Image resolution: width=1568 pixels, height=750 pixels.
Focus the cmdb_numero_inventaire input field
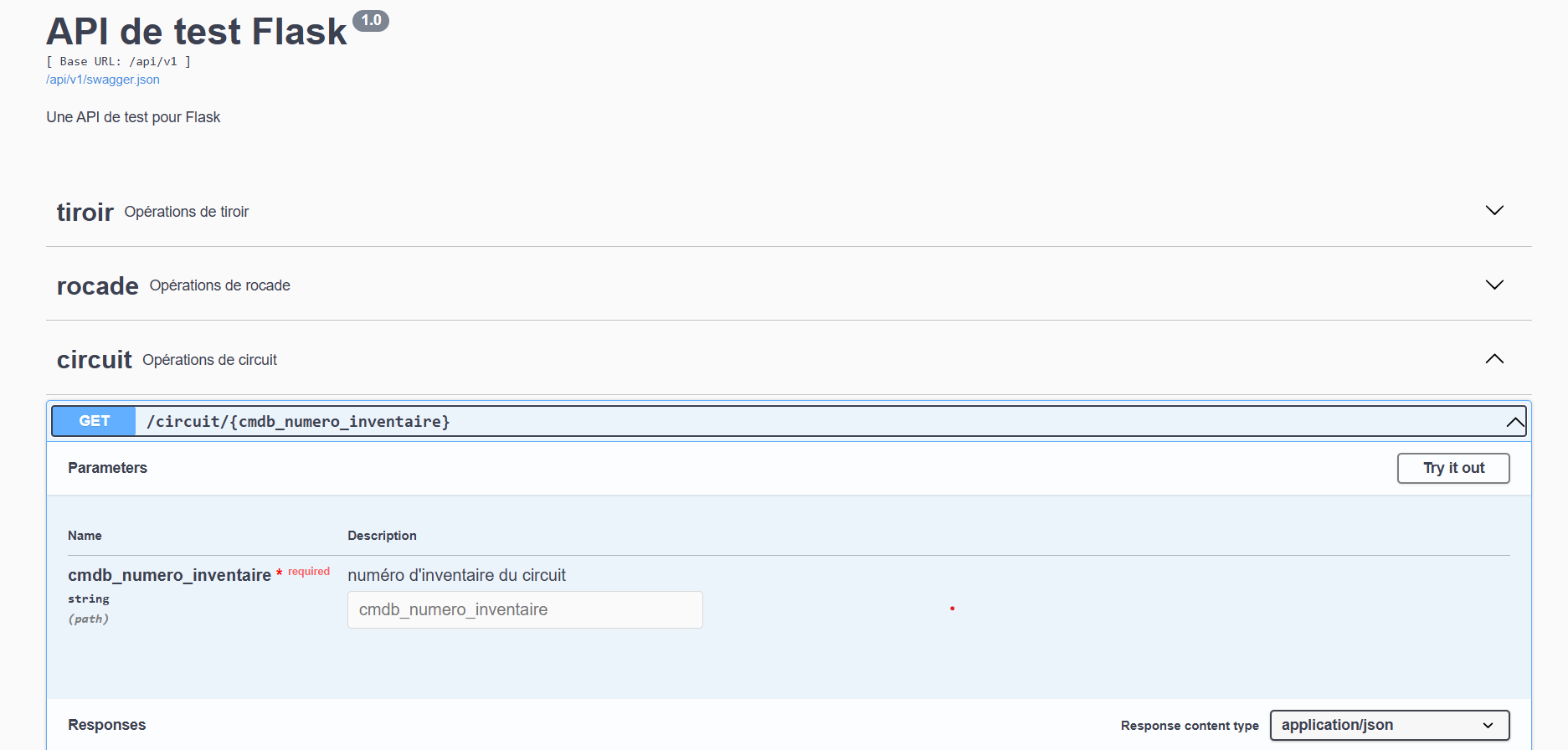525,609
